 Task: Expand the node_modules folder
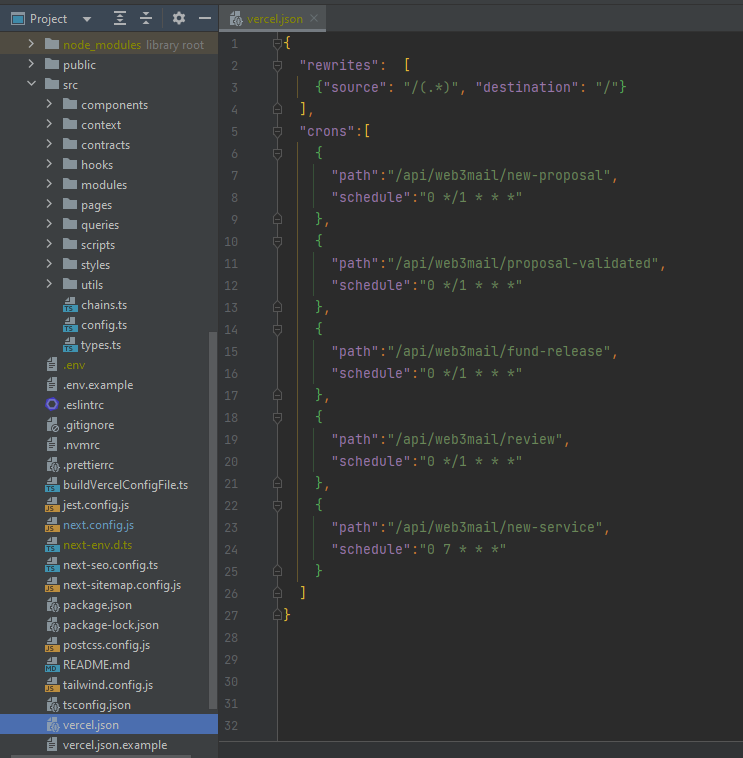(x=30, y=45)
